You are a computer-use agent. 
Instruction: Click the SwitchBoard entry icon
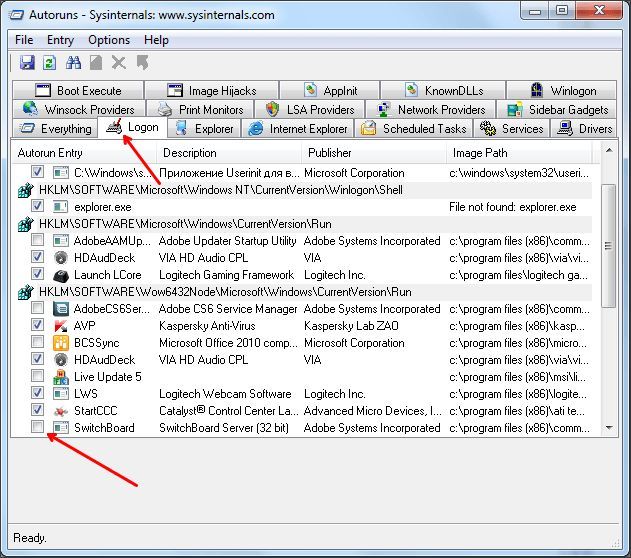coord(61,428)
